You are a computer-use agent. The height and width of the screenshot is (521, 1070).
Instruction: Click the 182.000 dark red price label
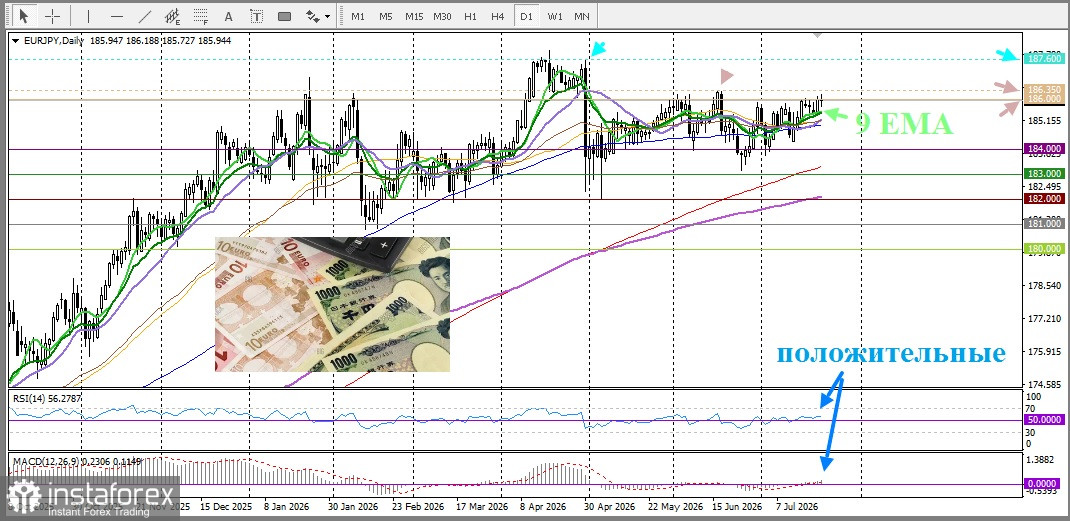tap(1044, 199)
